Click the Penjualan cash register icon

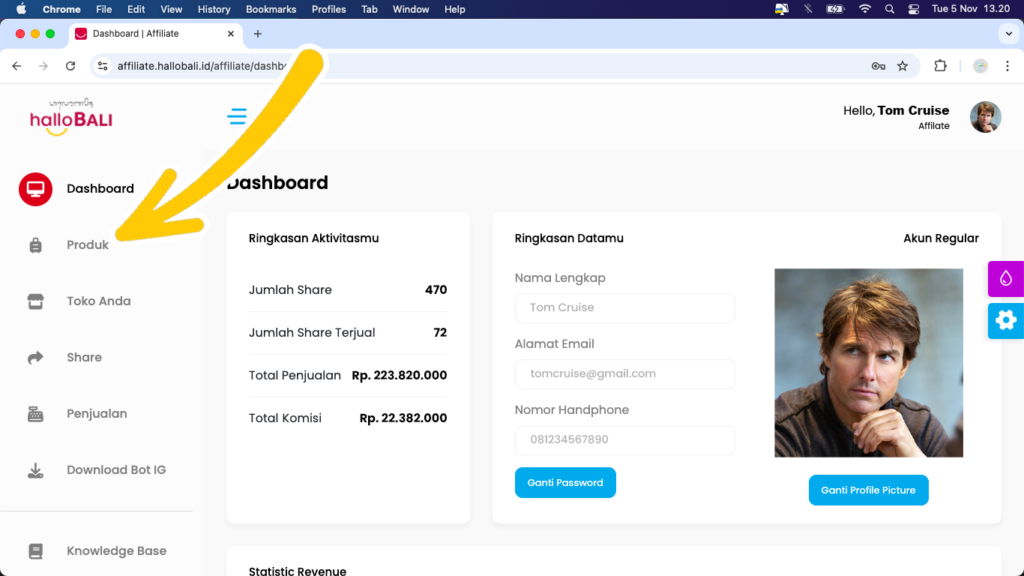[x=35, y=413]
